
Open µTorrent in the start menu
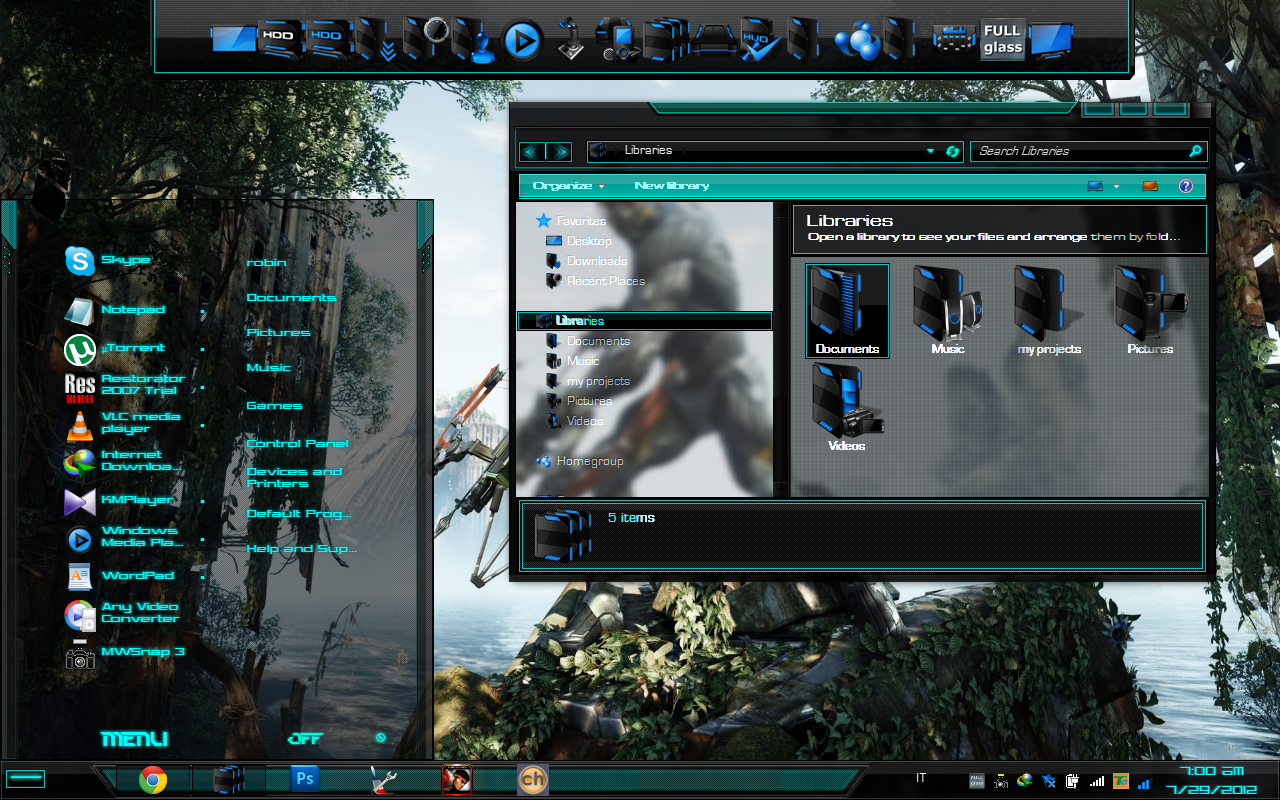click(x=114, y=349)
